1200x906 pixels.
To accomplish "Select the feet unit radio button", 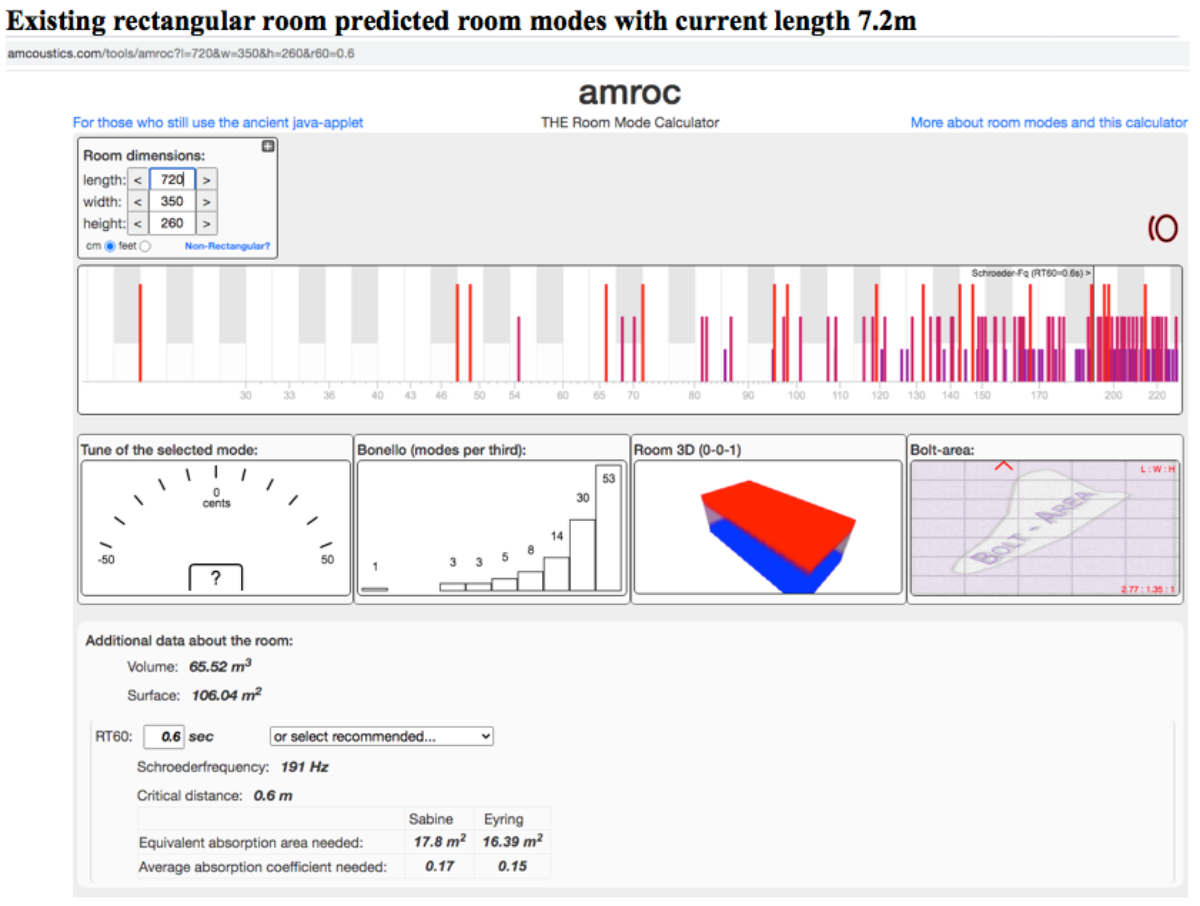I will coord(146,246).
